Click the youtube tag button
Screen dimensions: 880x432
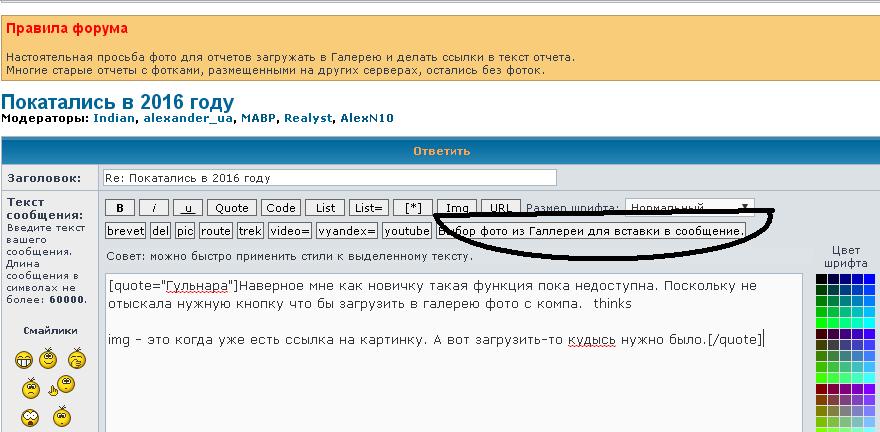(407, 231)
